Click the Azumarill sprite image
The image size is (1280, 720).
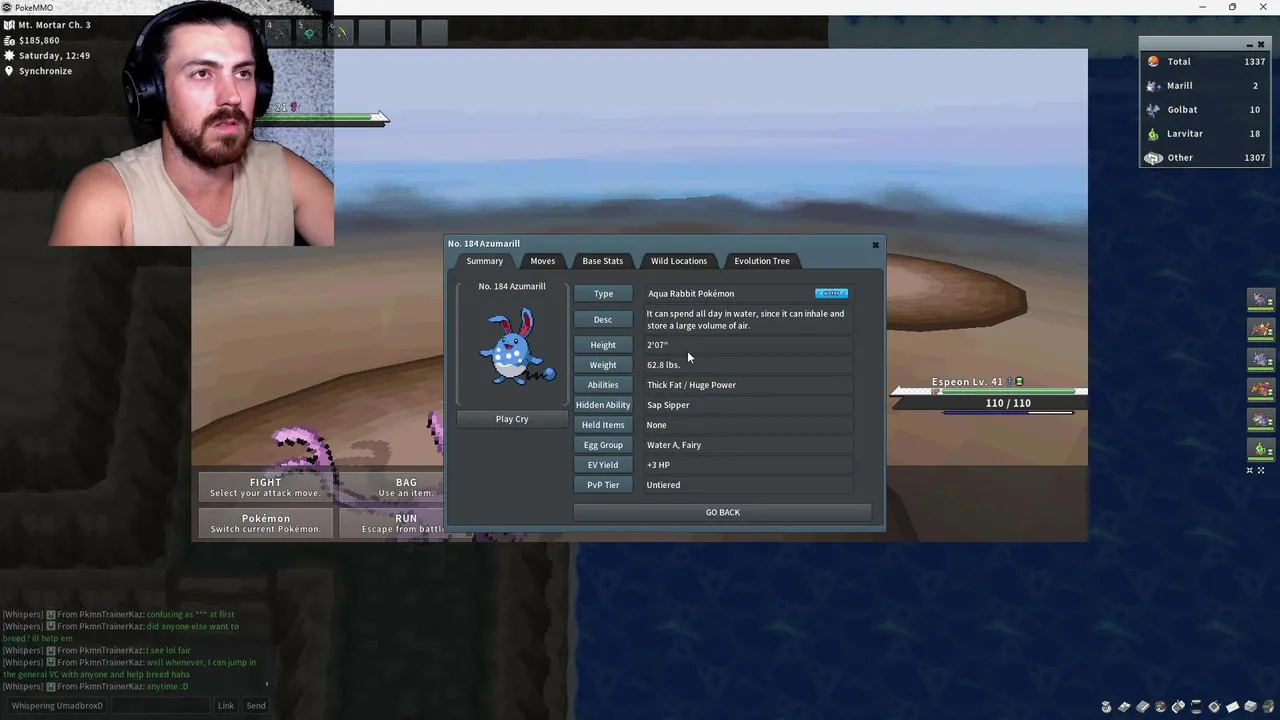(x=516, y=347)
